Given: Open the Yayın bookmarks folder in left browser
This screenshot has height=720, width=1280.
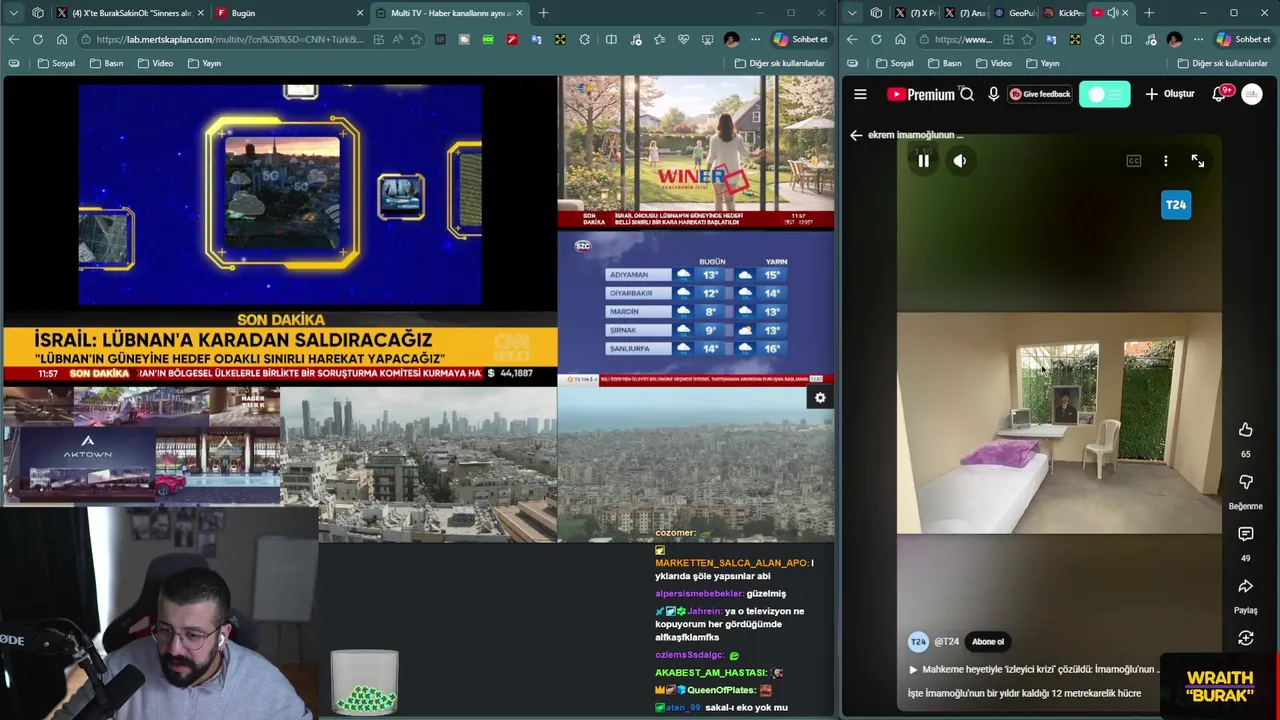Looking at the screenshot, I should [x=204, y=63].
